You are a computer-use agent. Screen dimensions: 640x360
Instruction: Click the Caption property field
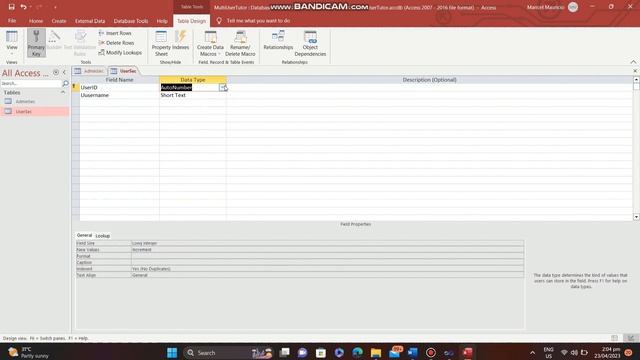[x=327, y=262]
